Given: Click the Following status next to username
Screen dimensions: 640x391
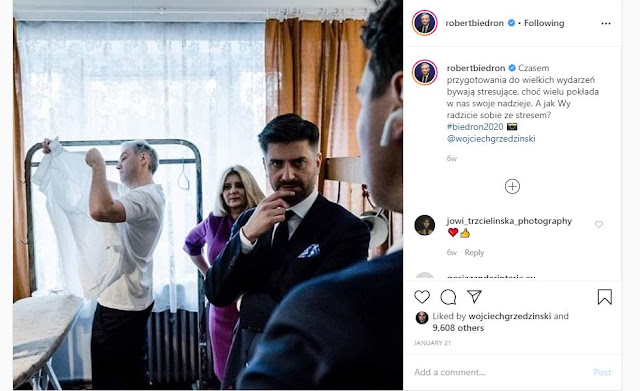Looking at the screenshot, I should 544,23.
